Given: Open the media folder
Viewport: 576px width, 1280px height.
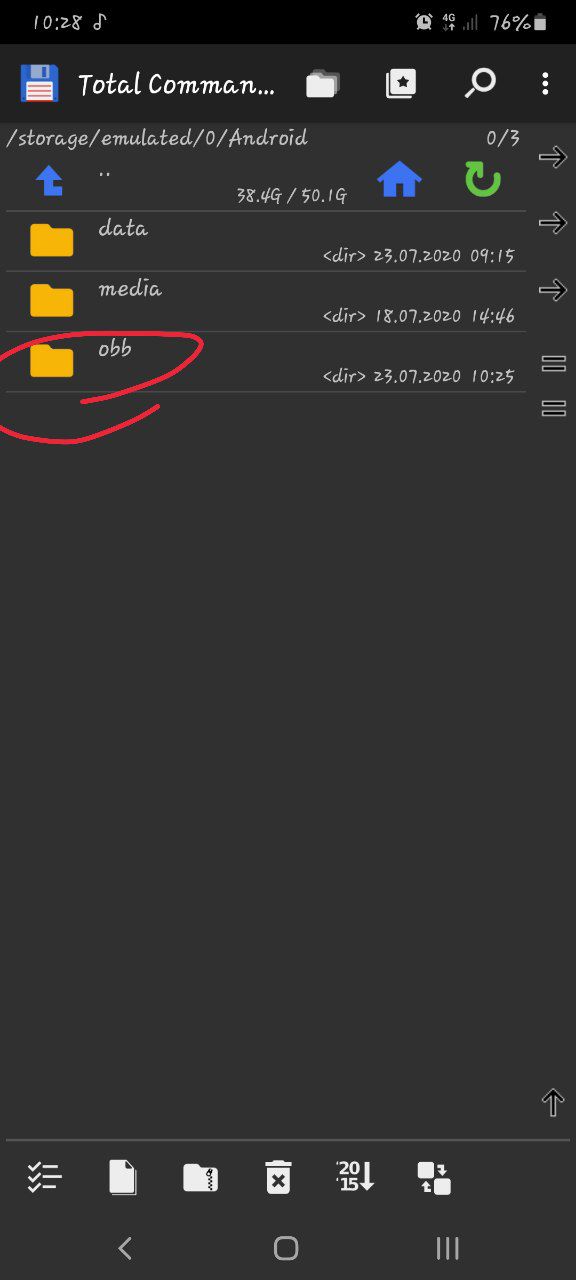Looking at the screenshot, I should 266,301.
